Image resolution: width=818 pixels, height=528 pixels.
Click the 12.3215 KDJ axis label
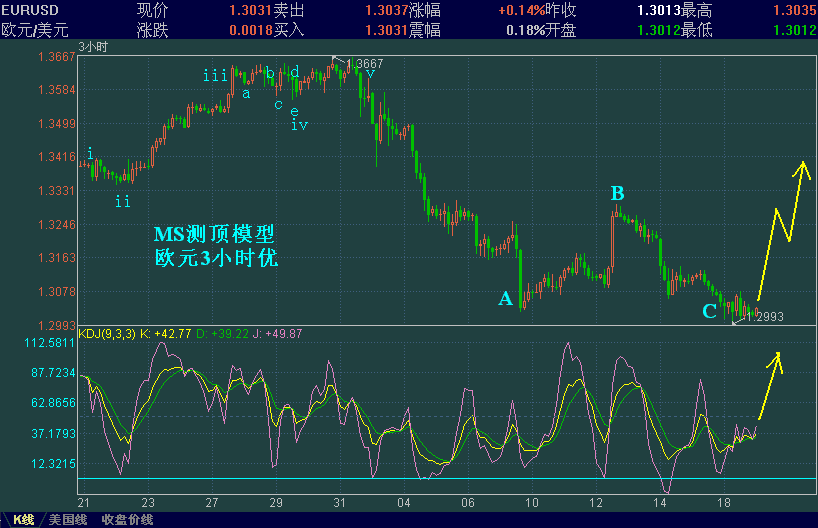[53, 463]
